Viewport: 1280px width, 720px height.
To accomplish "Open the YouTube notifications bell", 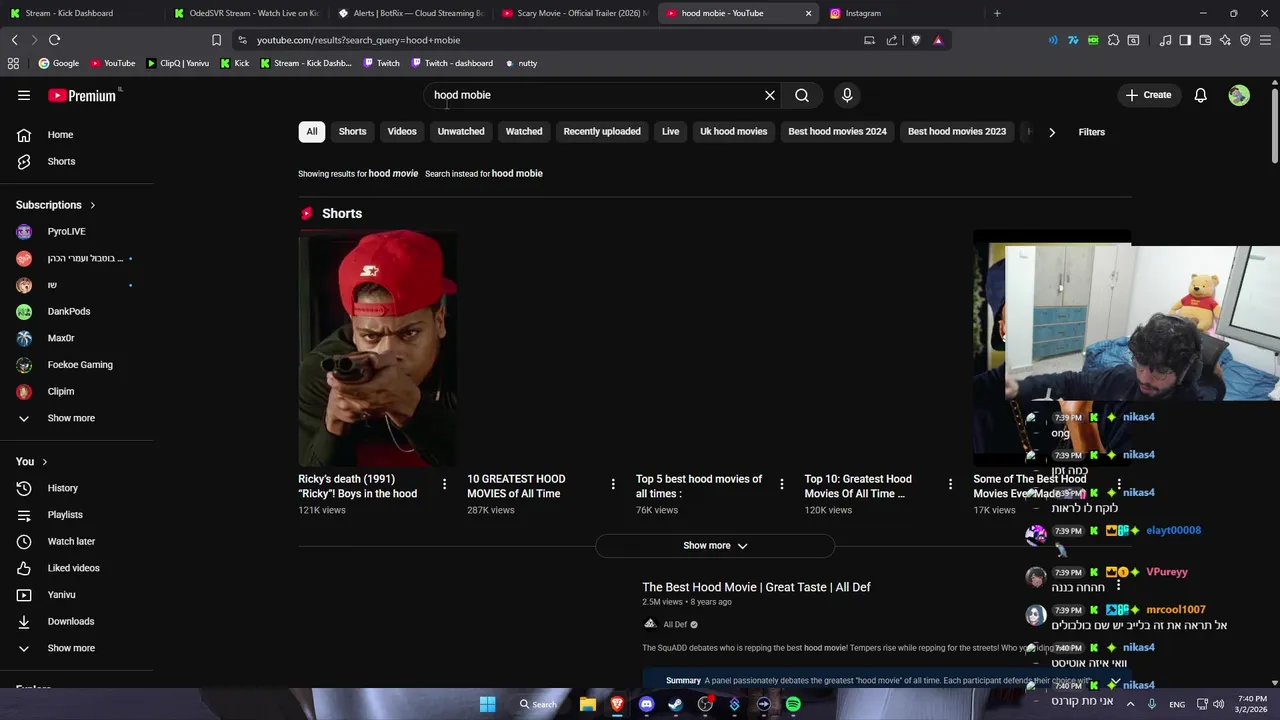I will 1201,95.
